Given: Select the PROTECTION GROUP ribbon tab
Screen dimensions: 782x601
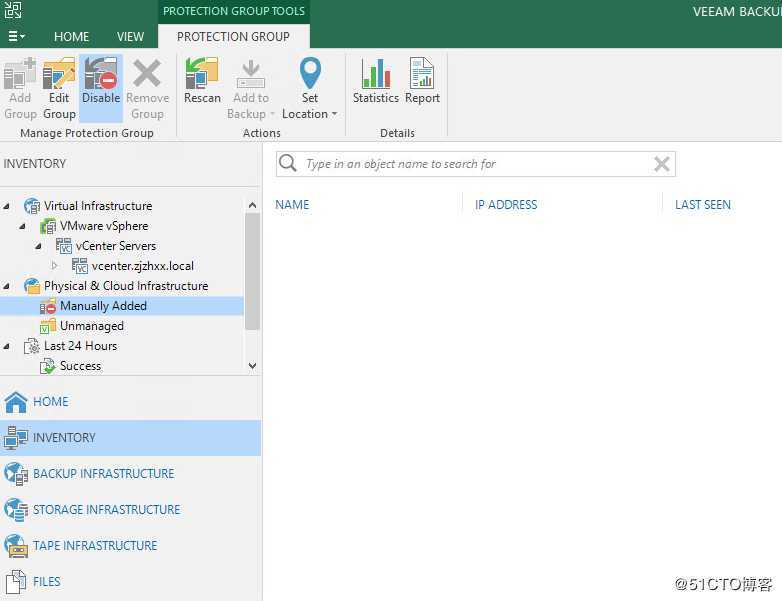Looking at the screenshot, I should [233, 36].
